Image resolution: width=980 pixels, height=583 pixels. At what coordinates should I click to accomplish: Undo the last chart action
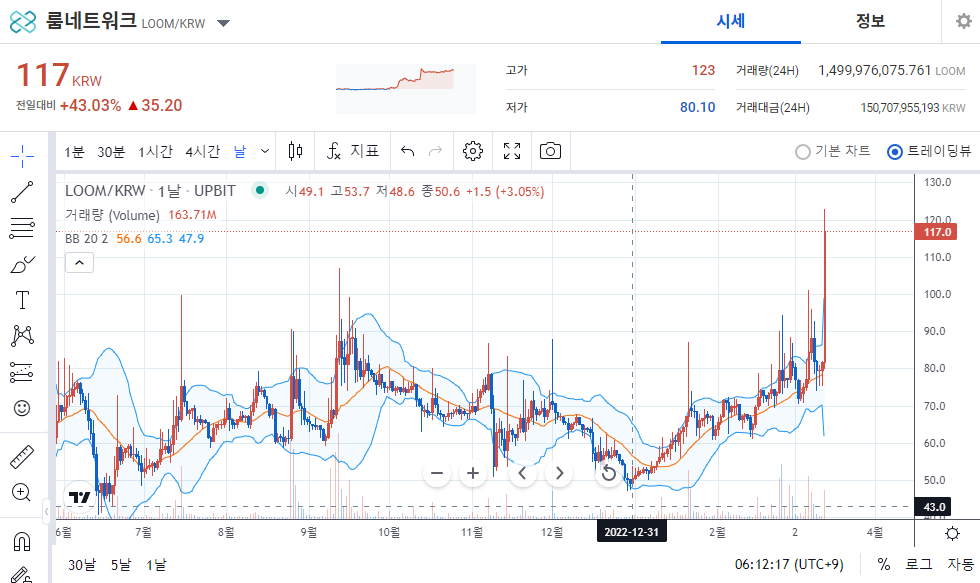(408, 151)
